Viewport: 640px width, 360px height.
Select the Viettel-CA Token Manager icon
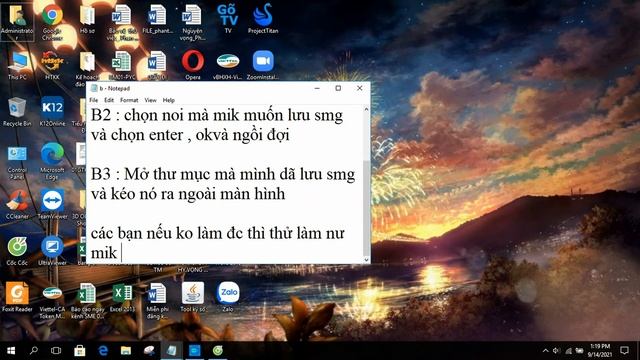coord(52,301)
